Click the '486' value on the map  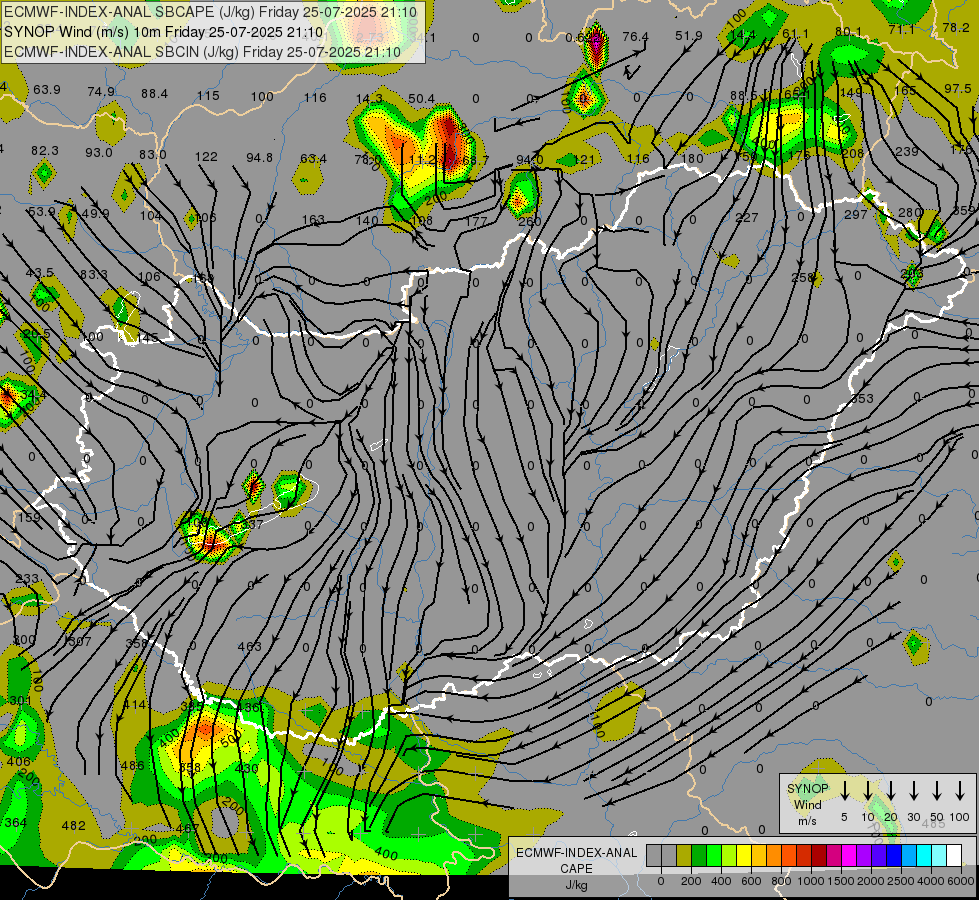click(x=132, y=765)
